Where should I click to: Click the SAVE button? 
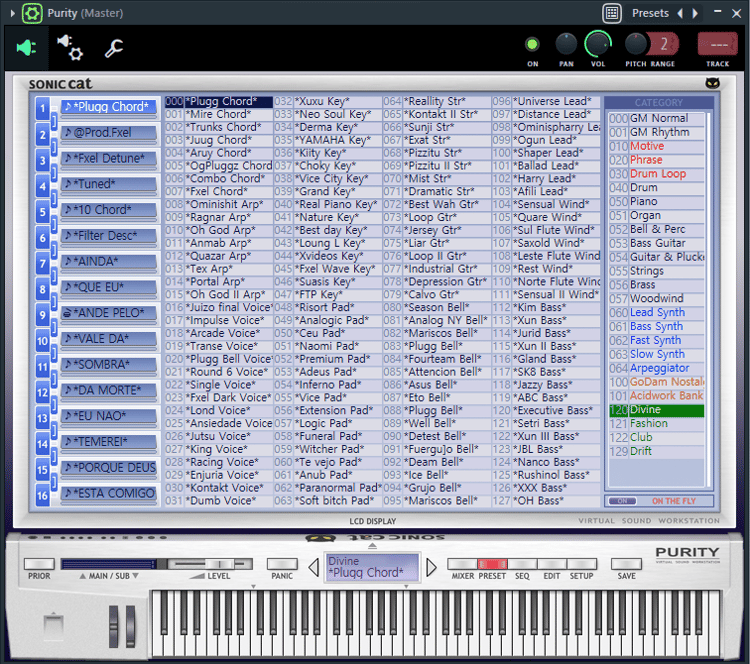click(626, 564)
